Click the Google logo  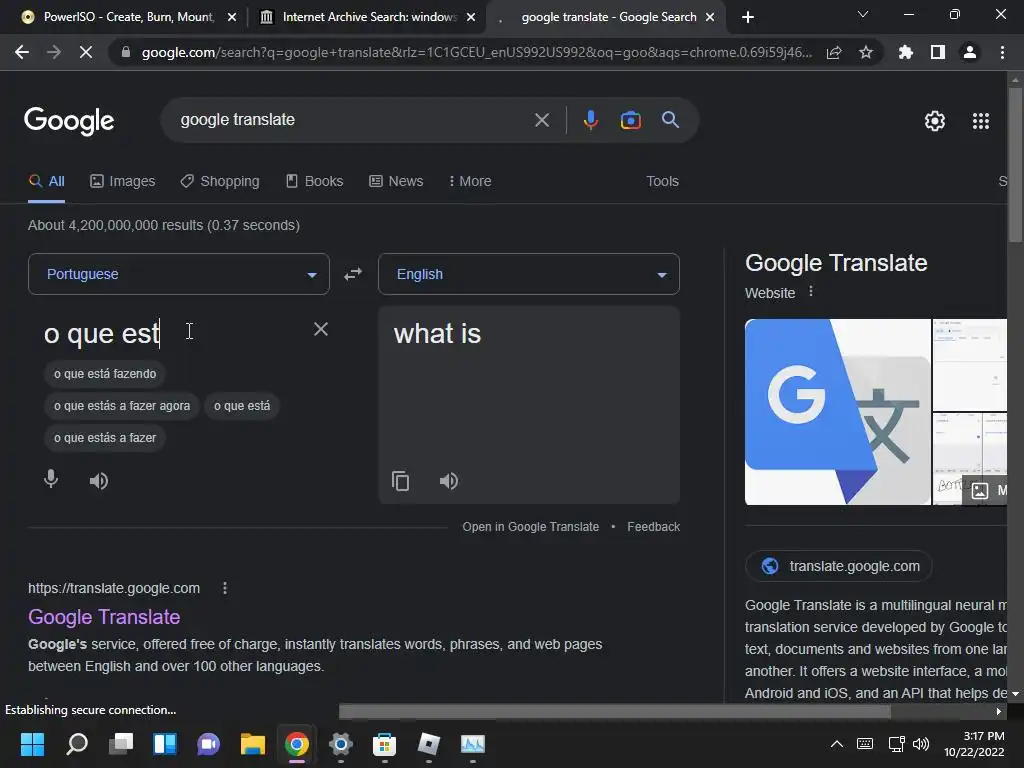click(69, 121)
